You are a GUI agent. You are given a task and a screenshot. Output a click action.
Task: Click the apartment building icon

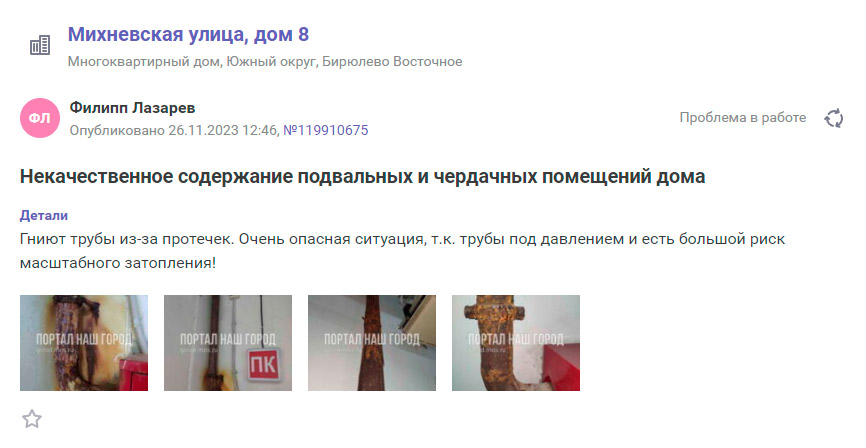[x=40, y=45]
